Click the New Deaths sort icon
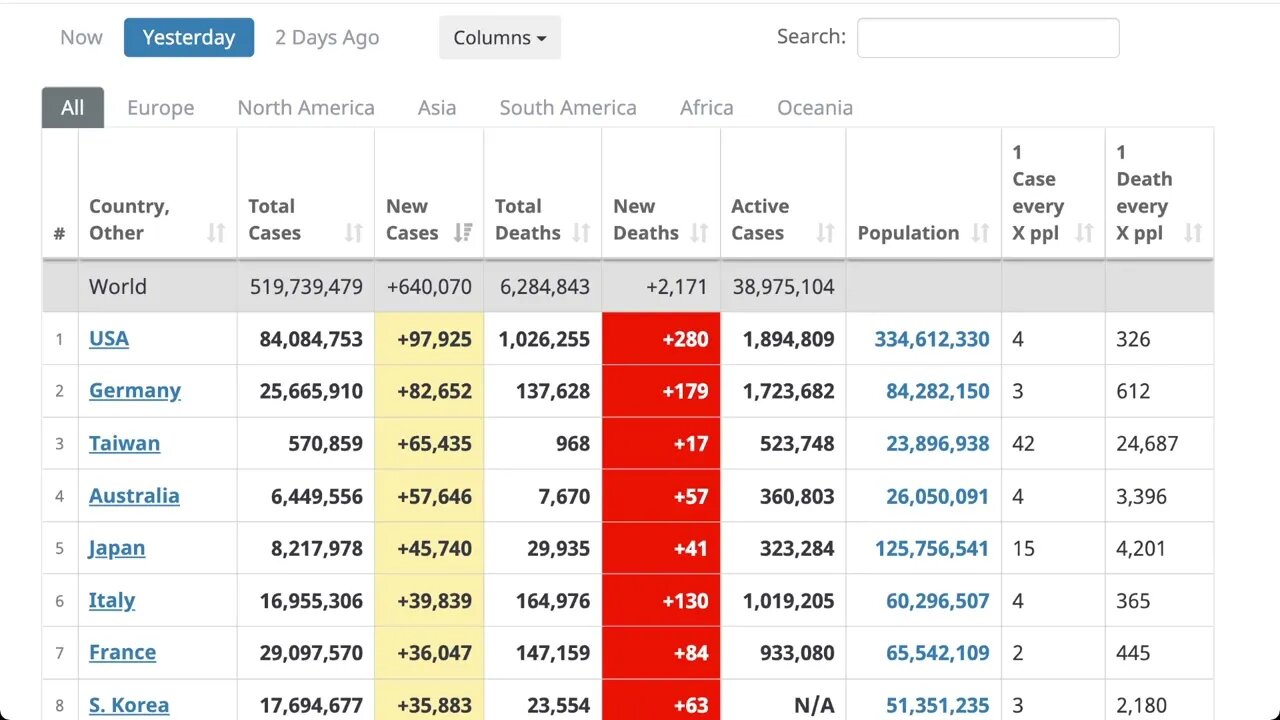 (699, 233)
